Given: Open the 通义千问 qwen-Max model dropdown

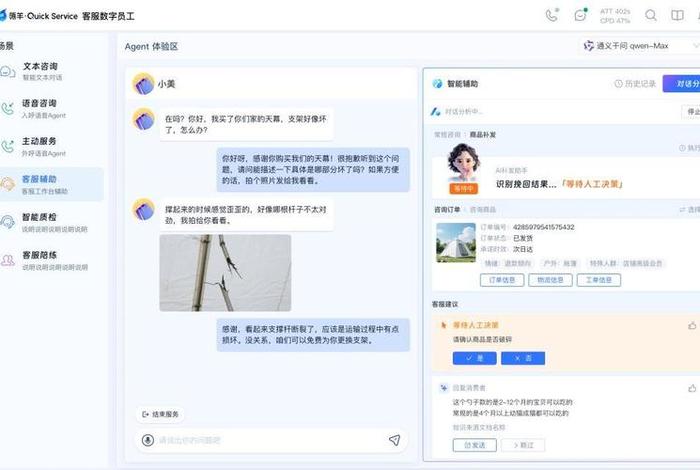Looking at the screenshot, I should (x=641, y=46).
